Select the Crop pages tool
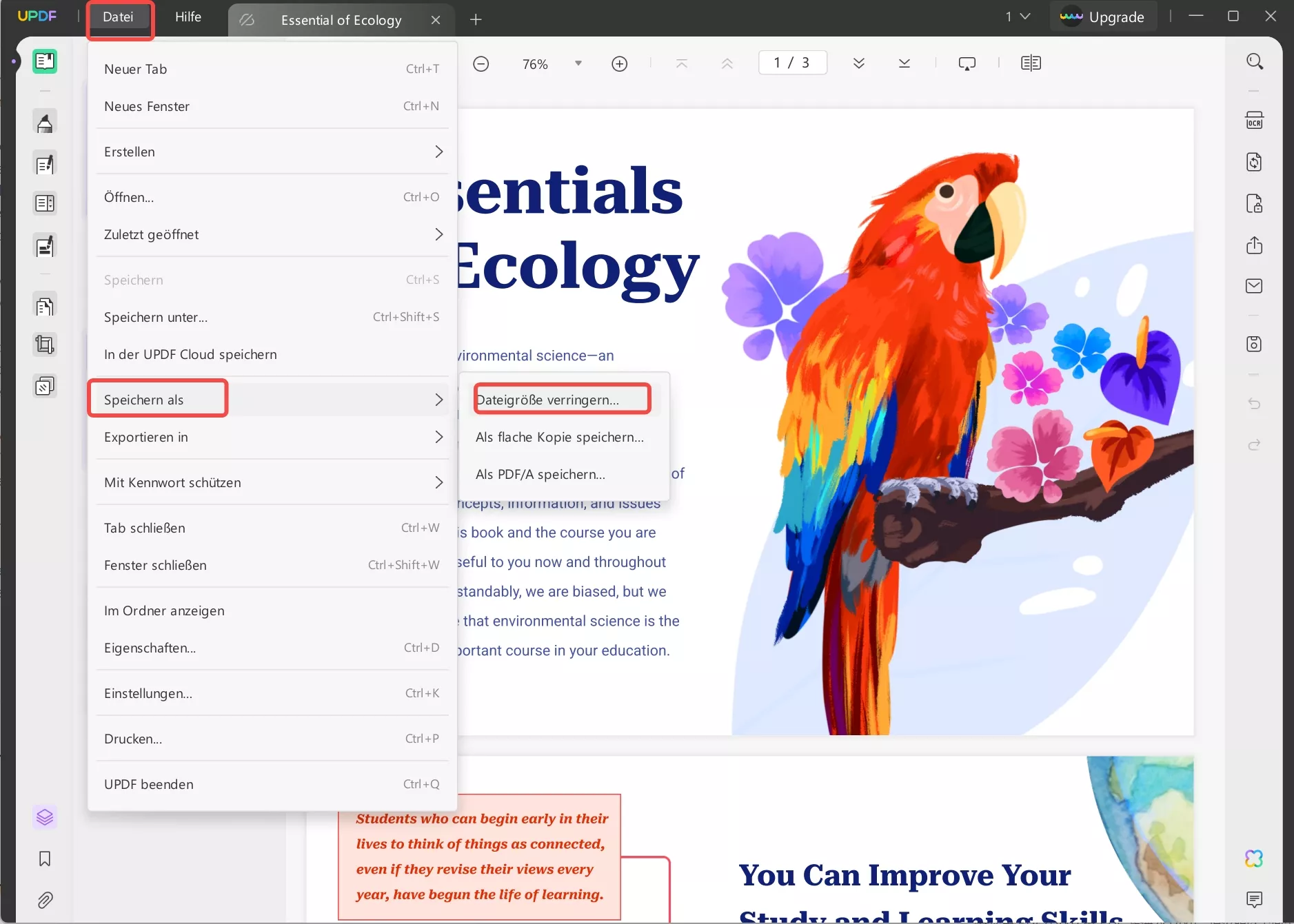1294x924 pixels. [45, 345]
